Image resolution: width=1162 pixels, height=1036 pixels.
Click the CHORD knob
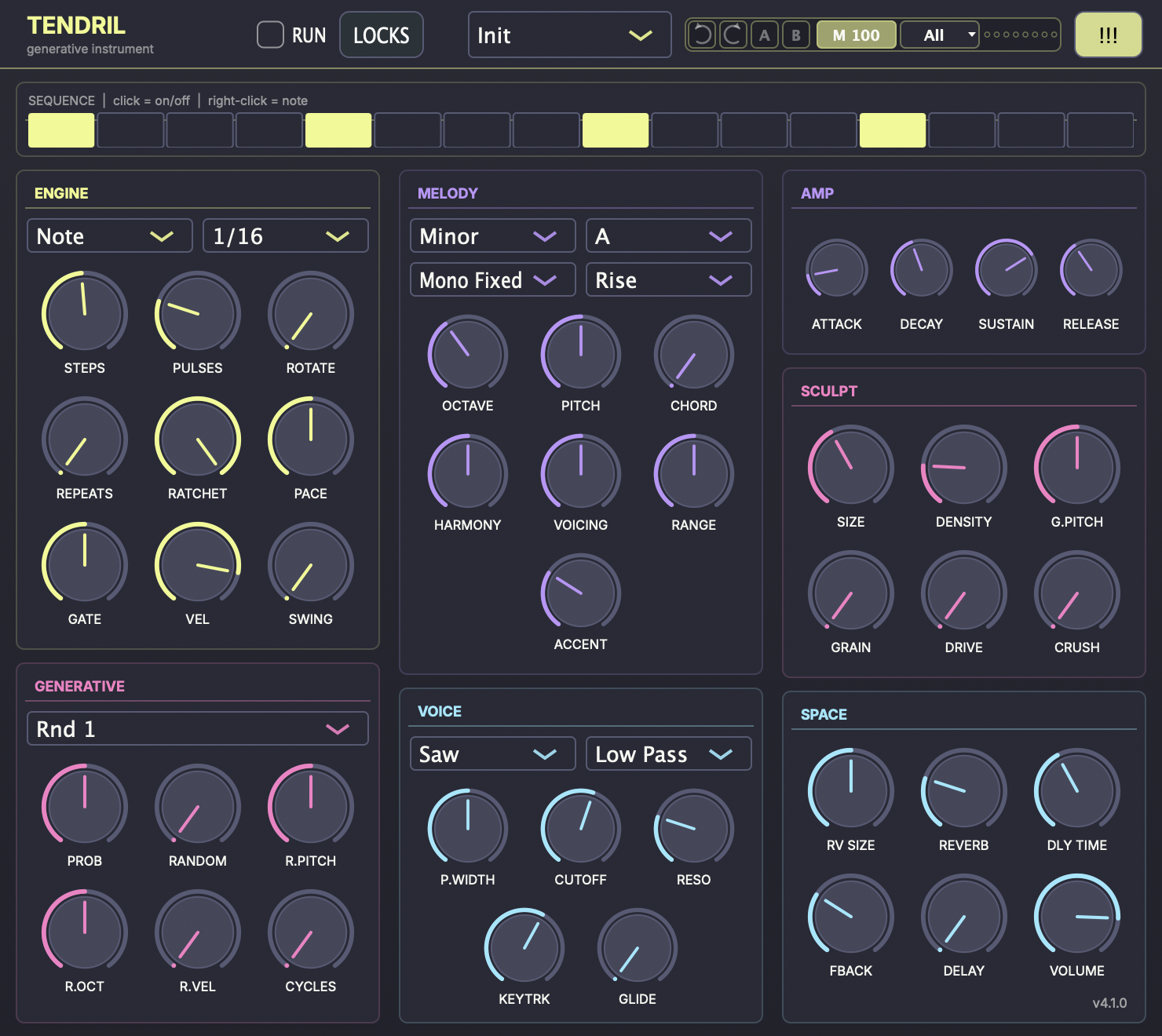[694, 354]
